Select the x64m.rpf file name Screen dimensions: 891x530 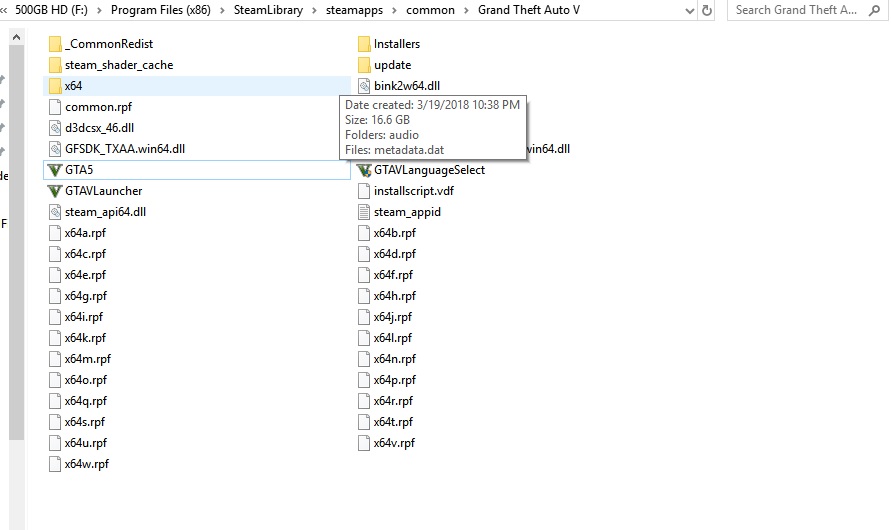tap(88, 359)
